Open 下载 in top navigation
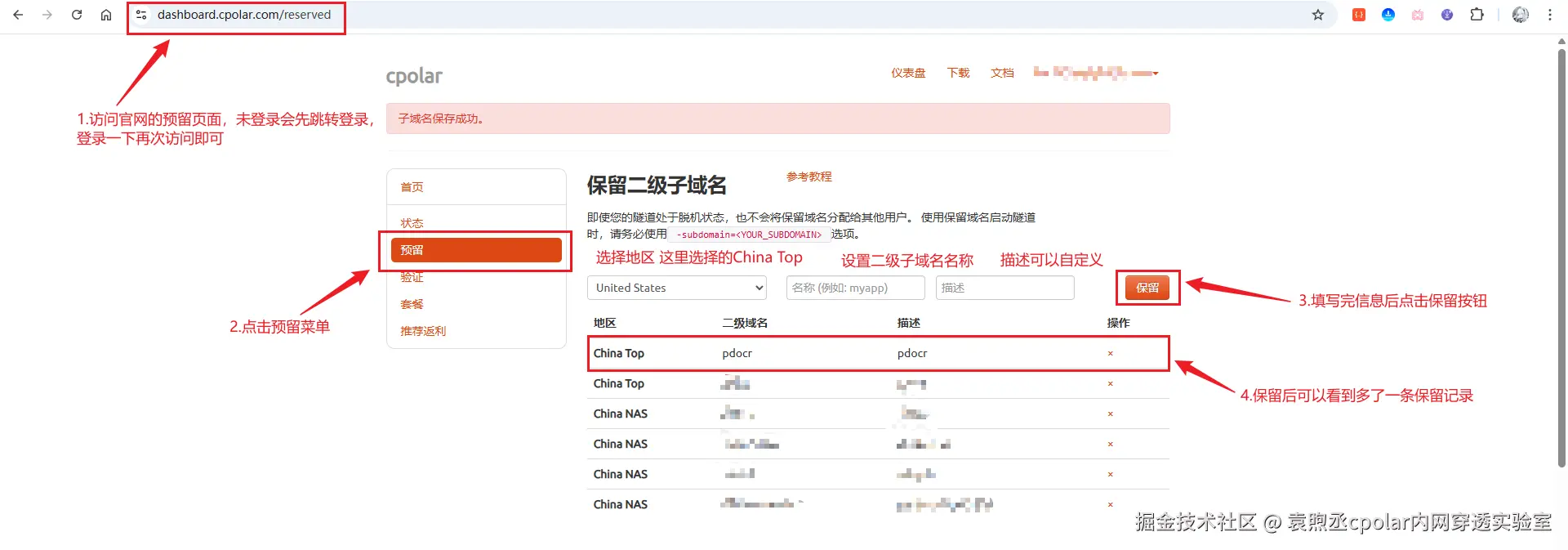 pos(958,73)
